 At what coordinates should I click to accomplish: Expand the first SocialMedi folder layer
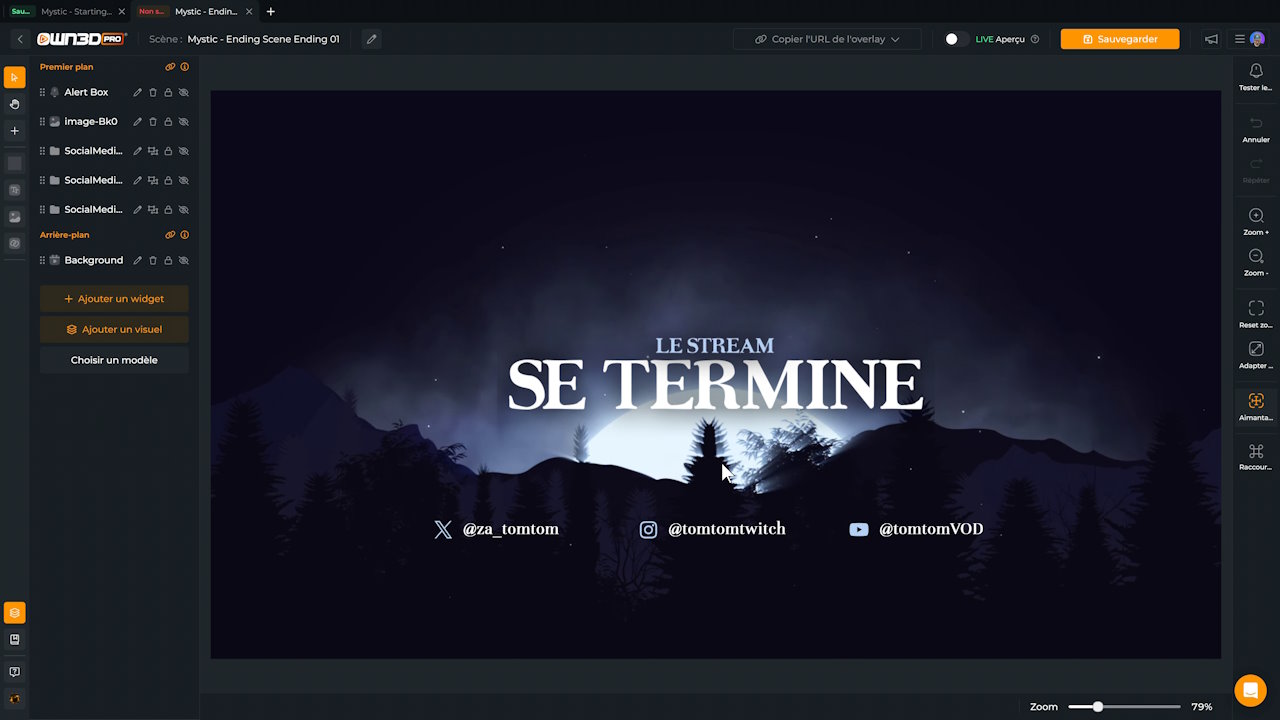coord(152,150)
